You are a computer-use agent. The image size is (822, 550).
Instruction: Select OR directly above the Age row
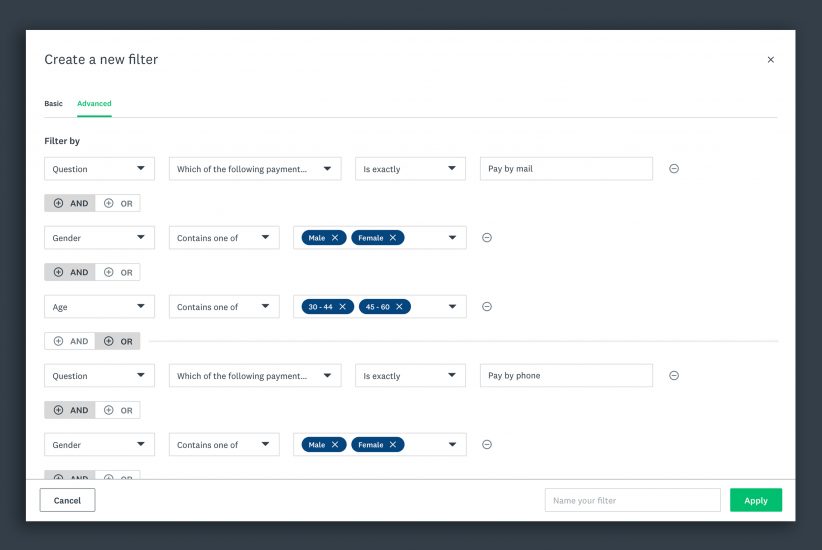coord(118,272)
